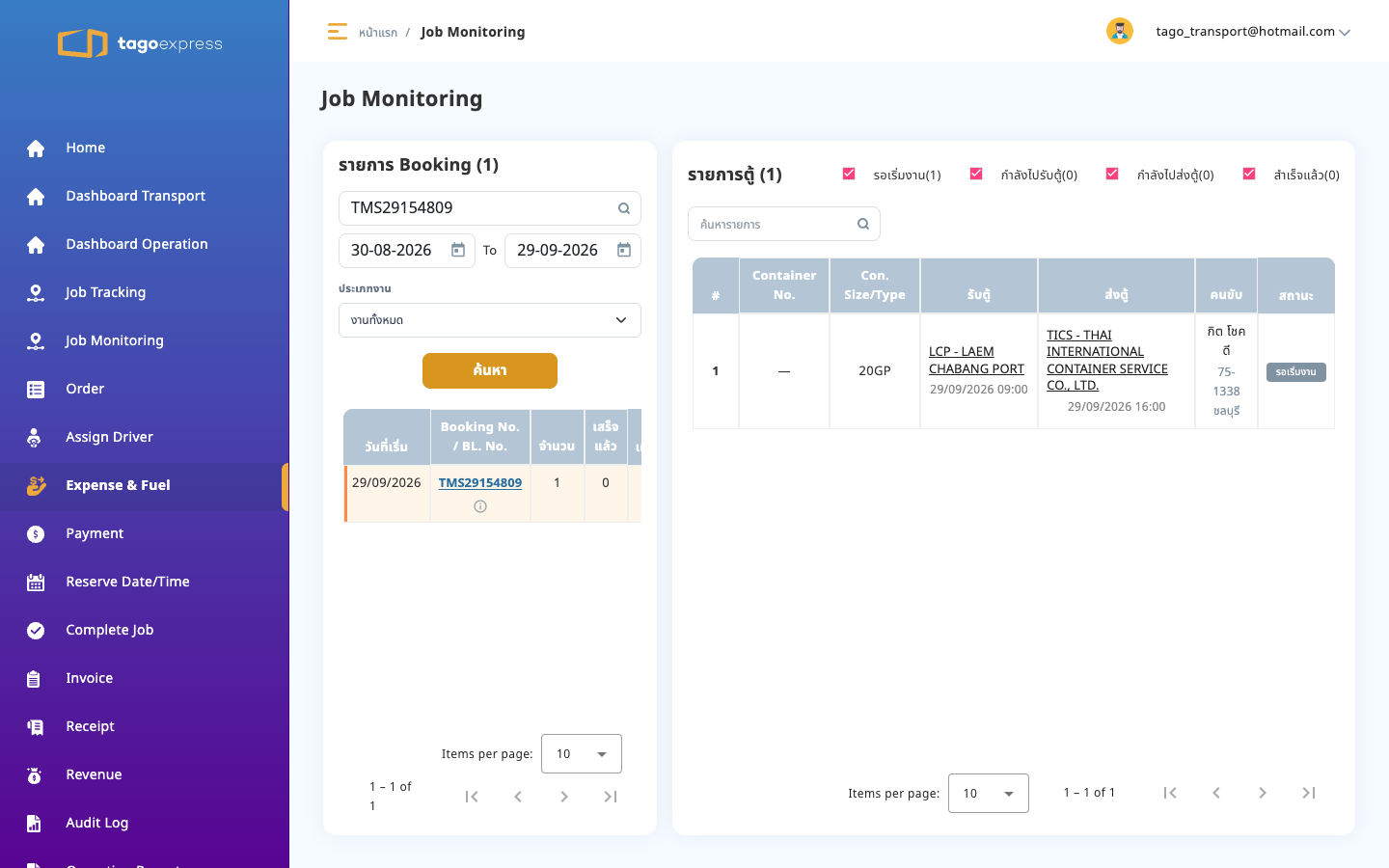Click the booking search magnifier icon
The image size is (1389, 868).
(624, 208)
